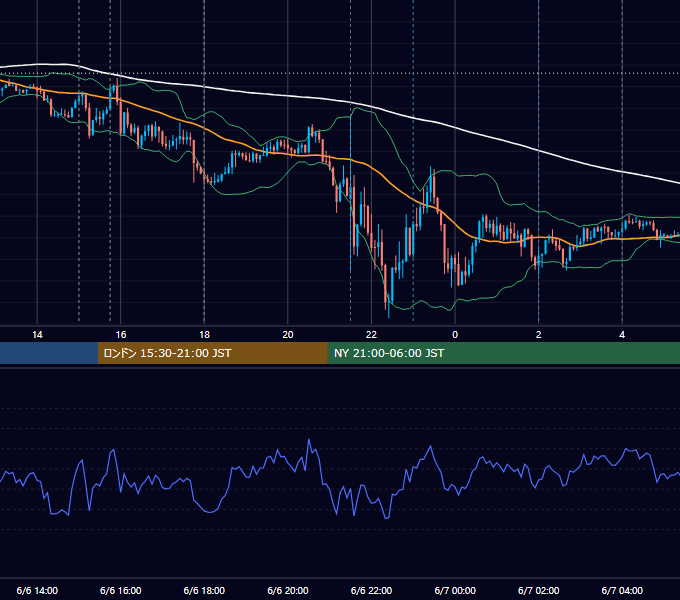Click the 14 hour axis label
This screenshot has height=600, width=680.
point(37,335)
